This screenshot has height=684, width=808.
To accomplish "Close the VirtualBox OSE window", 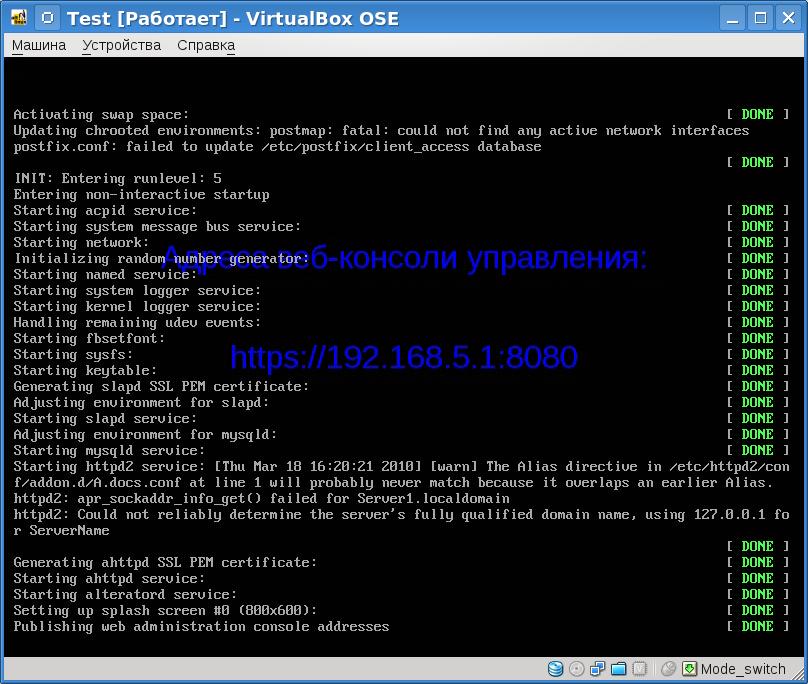I will click(x=788, y=17).
